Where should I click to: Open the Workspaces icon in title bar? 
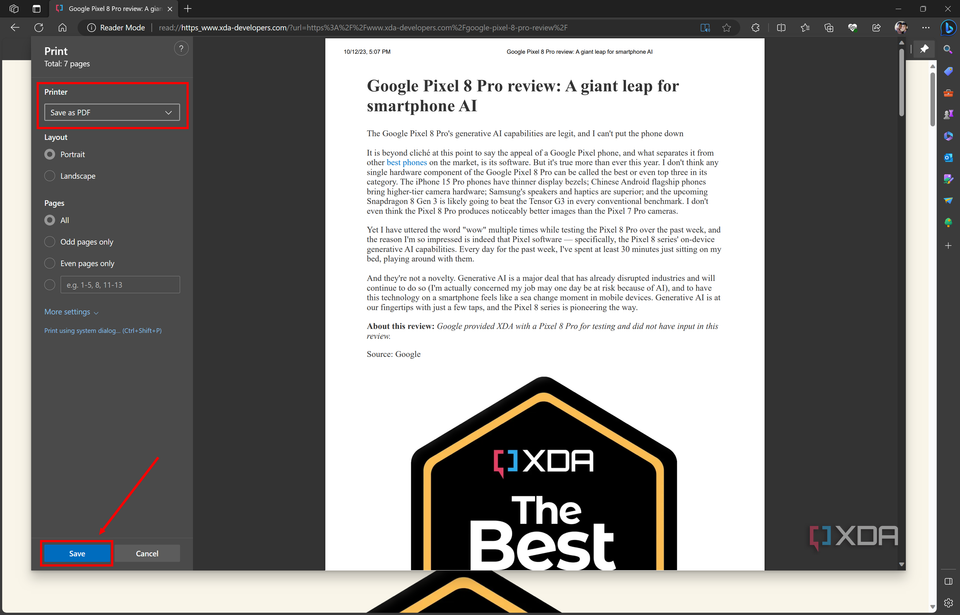[13, 9]
